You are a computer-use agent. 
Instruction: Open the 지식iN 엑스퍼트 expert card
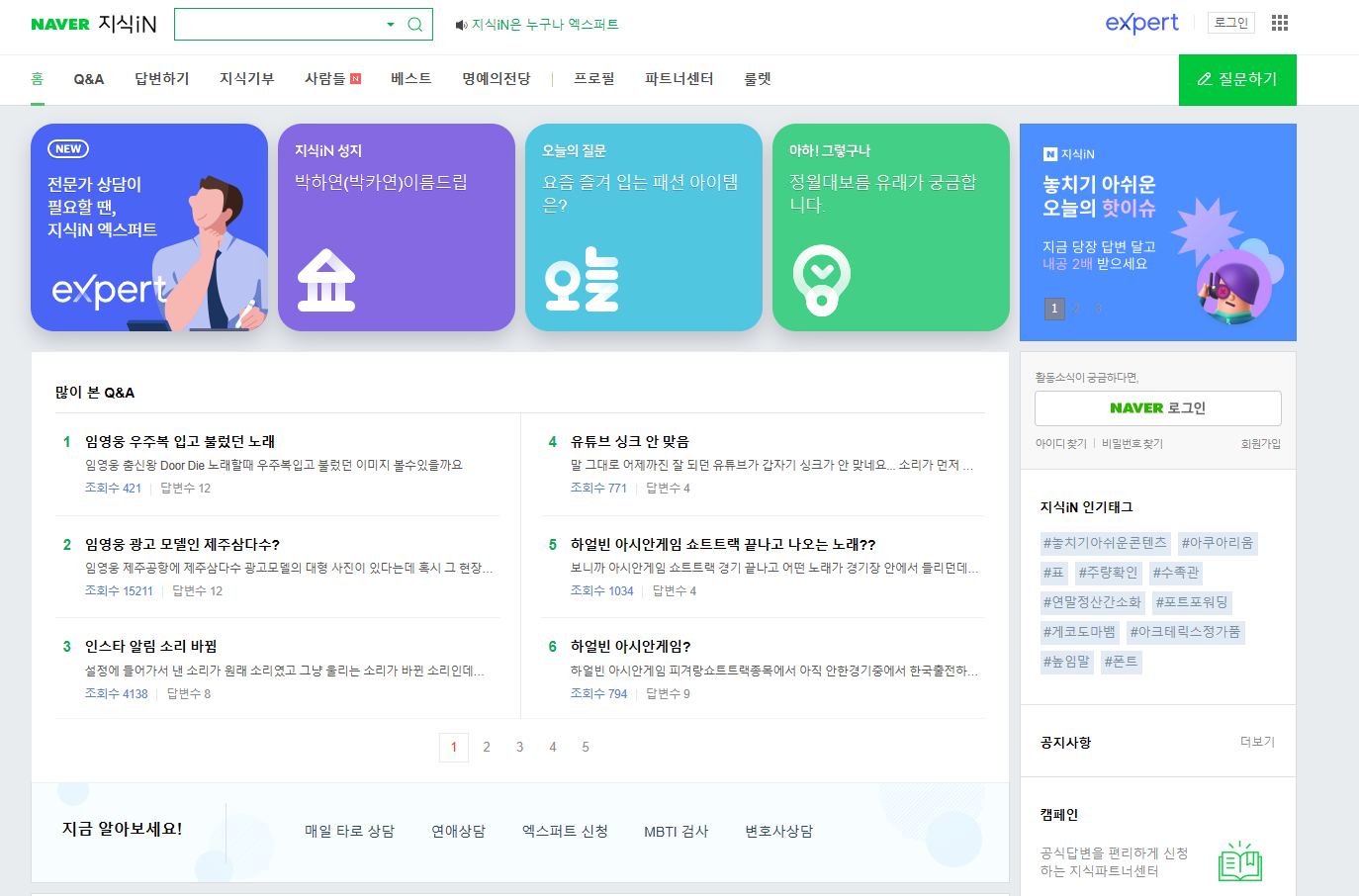(149, 227)
